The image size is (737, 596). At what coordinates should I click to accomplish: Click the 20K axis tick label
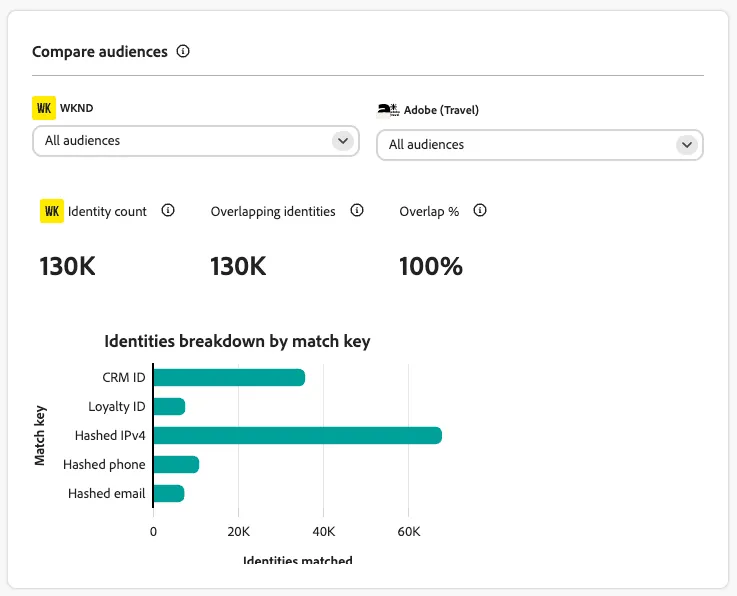tap(238, 532)
